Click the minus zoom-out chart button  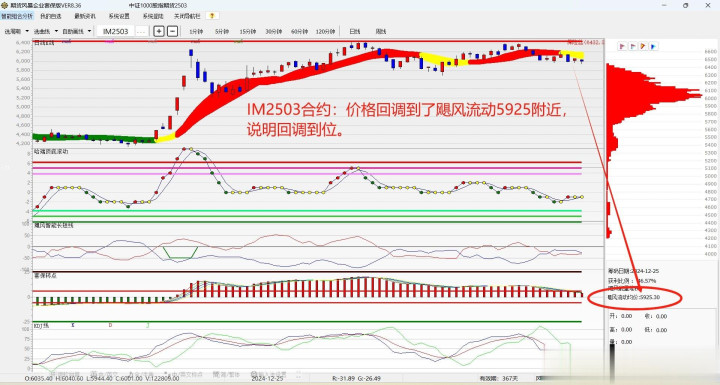[x=172, y=31]
